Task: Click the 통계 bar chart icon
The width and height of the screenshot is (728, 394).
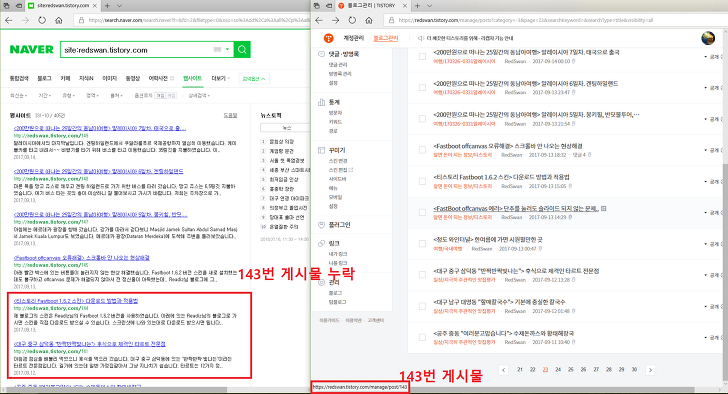Action: point(321,102)
